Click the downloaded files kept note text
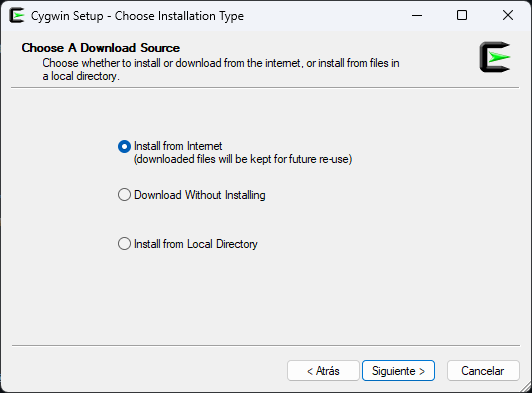This screenshot has width=532, height=393. point(243,159)
